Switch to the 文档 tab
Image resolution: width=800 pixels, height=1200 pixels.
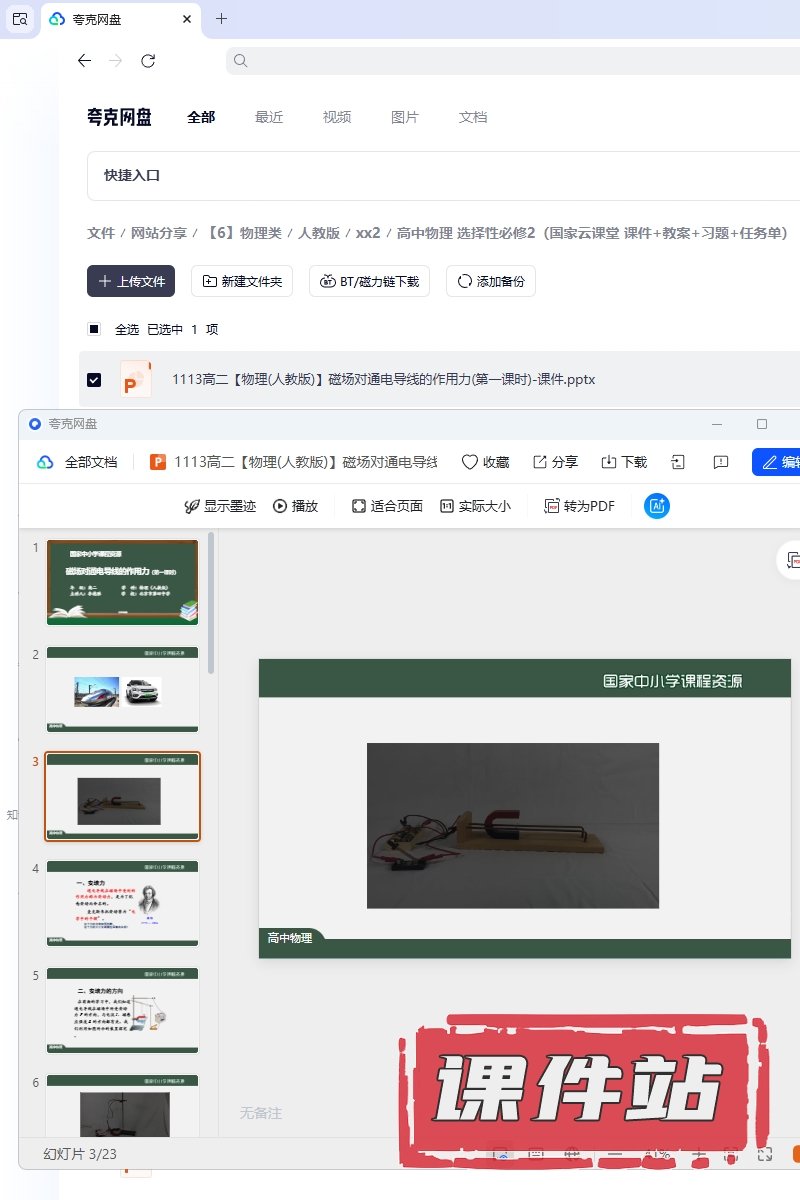pos(473,117)
